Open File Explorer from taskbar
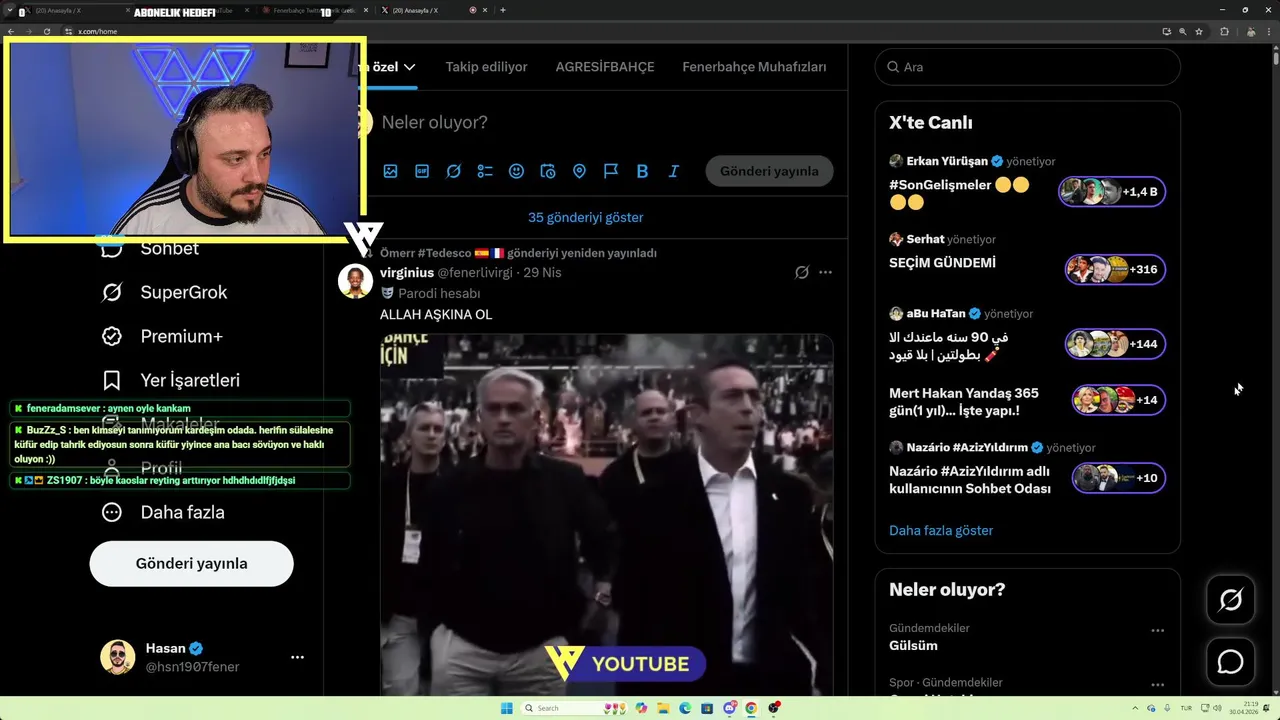Screen dimensions: 1280x720 point(663,708)
